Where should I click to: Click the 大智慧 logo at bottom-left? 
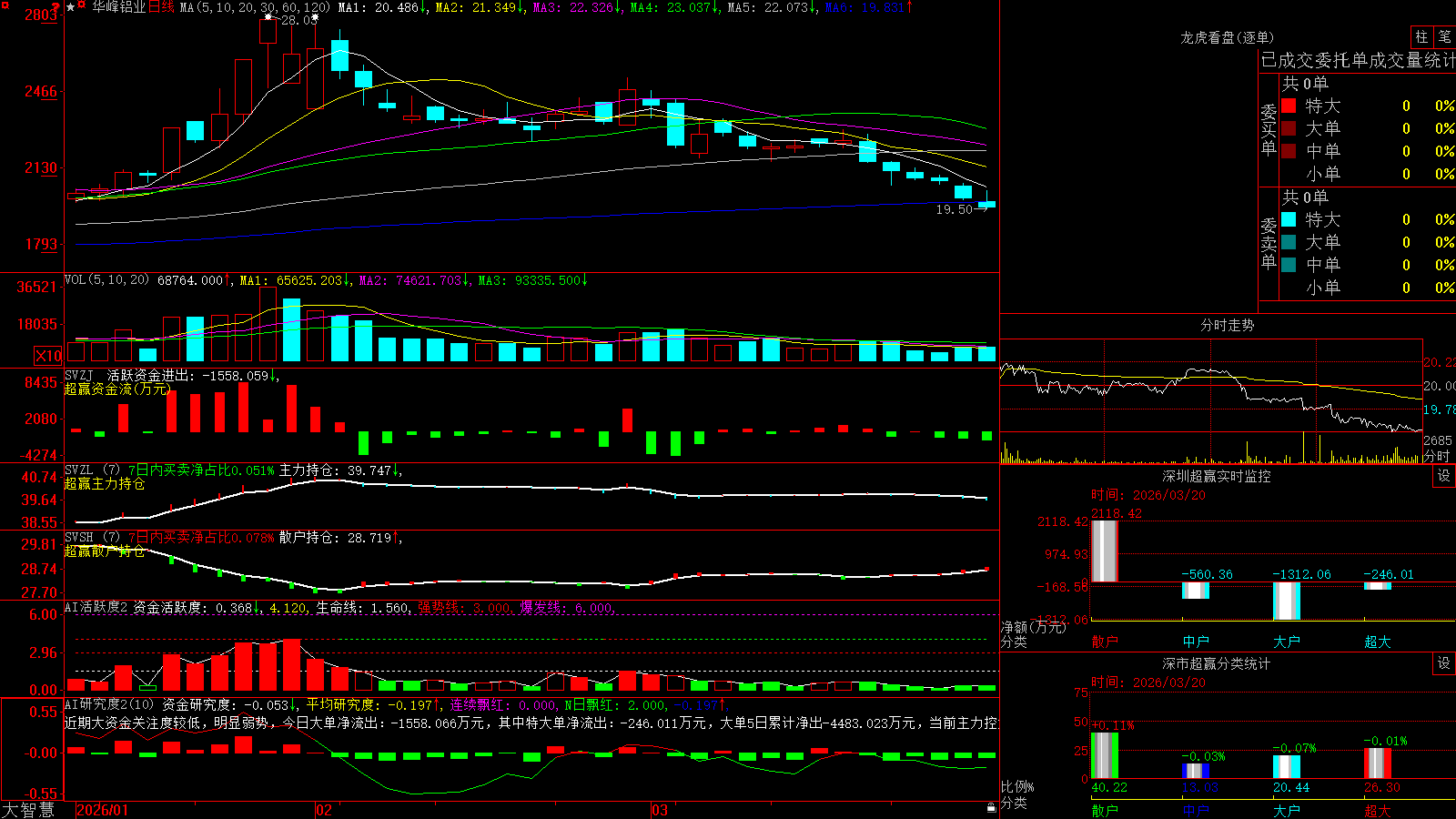(28, 810)
